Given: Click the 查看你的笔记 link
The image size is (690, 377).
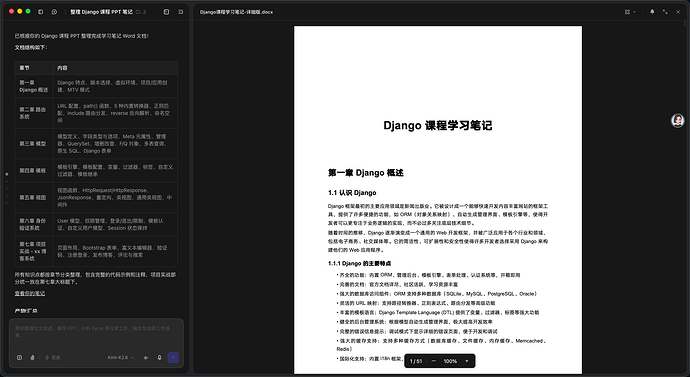Looking at the screenshot, I should (x=29, y=293).
